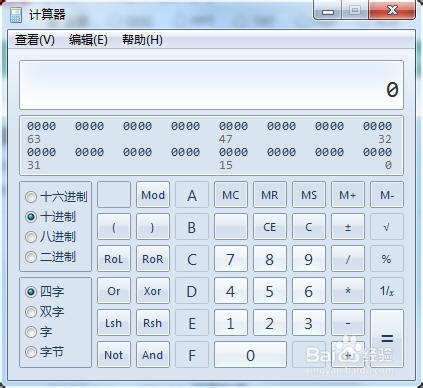423x388 pixels.
Task: Click the Not bitwise button
Action: [114, 355]
